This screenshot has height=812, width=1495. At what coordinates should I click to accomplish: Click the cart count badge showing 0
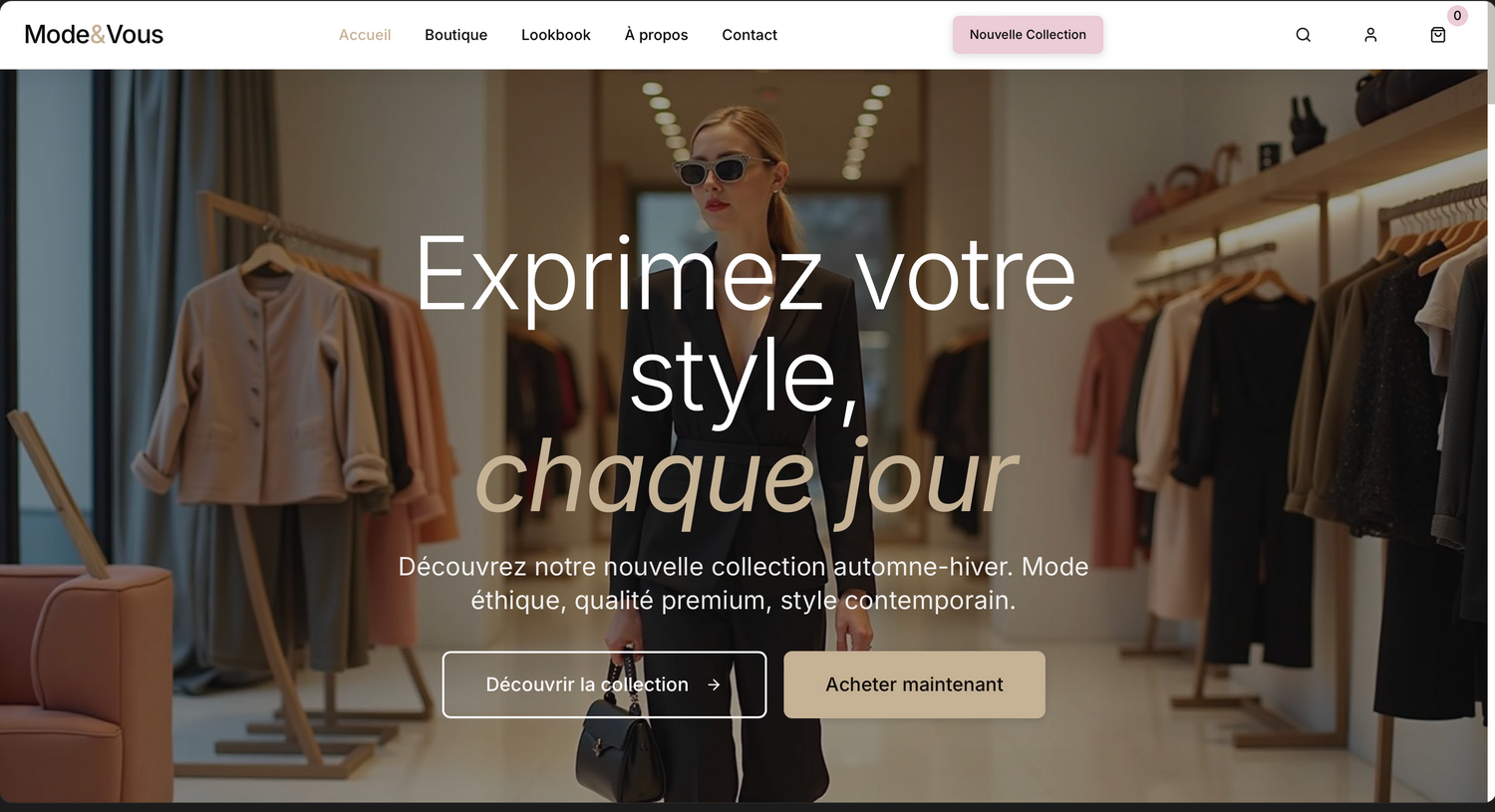point(1457,16)
